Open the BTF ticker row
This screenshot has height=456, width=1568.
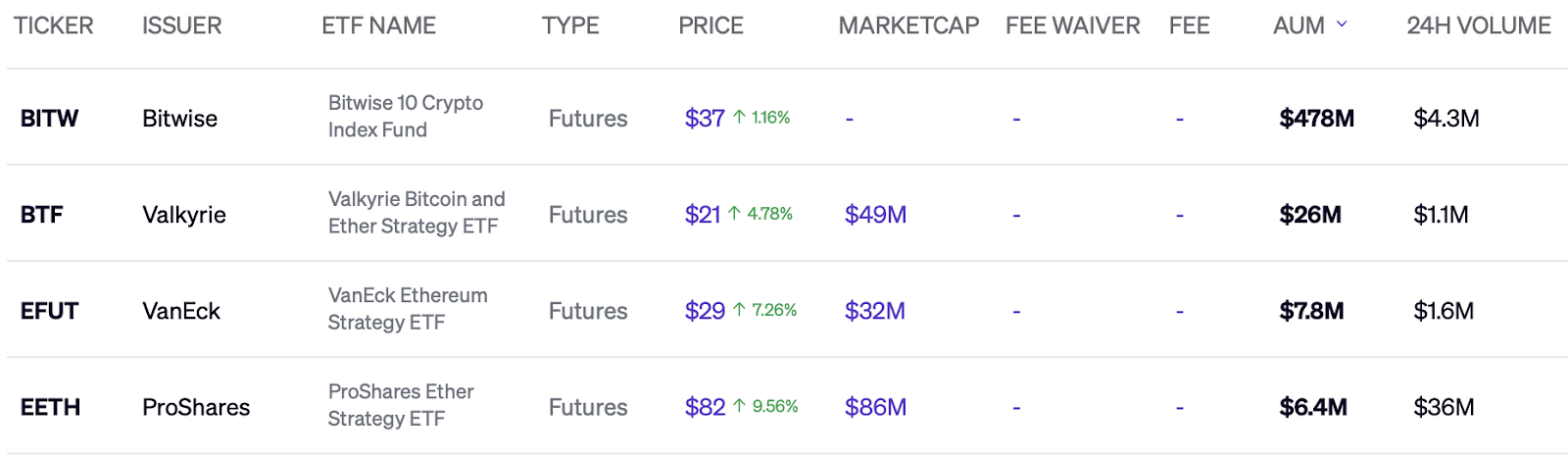click(x=41, y=215)
